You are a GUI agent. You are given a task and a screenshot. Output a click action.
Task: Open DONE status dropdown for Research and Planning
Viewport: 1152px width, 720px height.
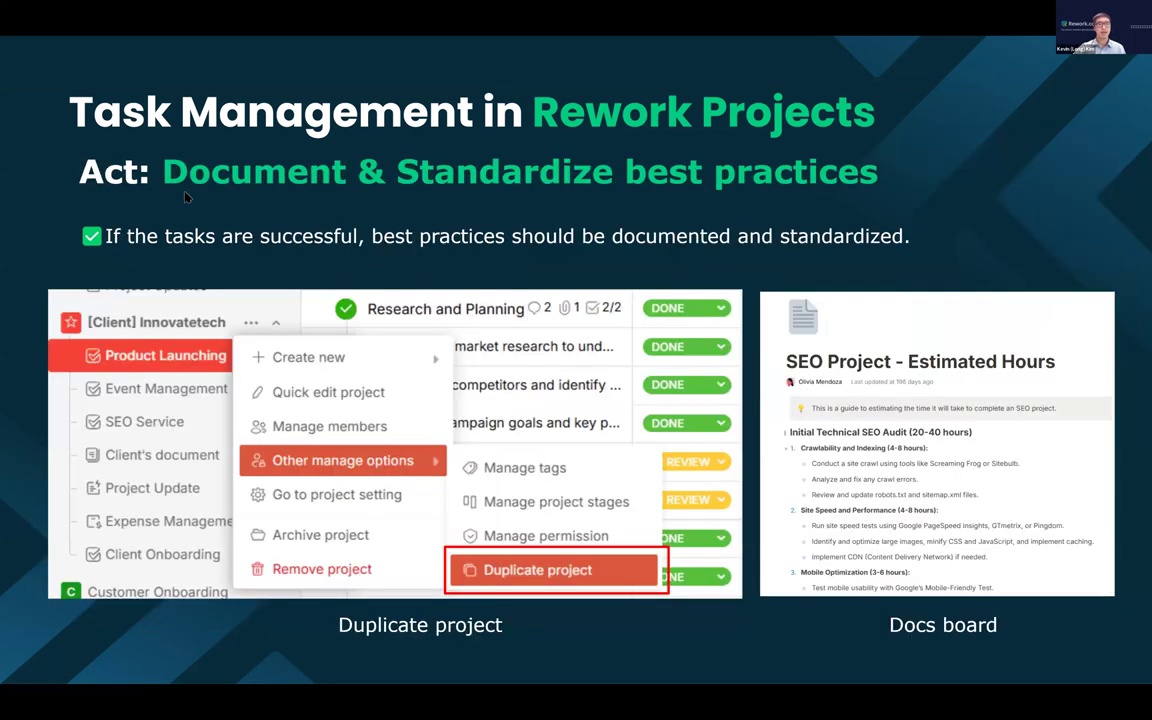pyautogui.click(x=687, y=309)
